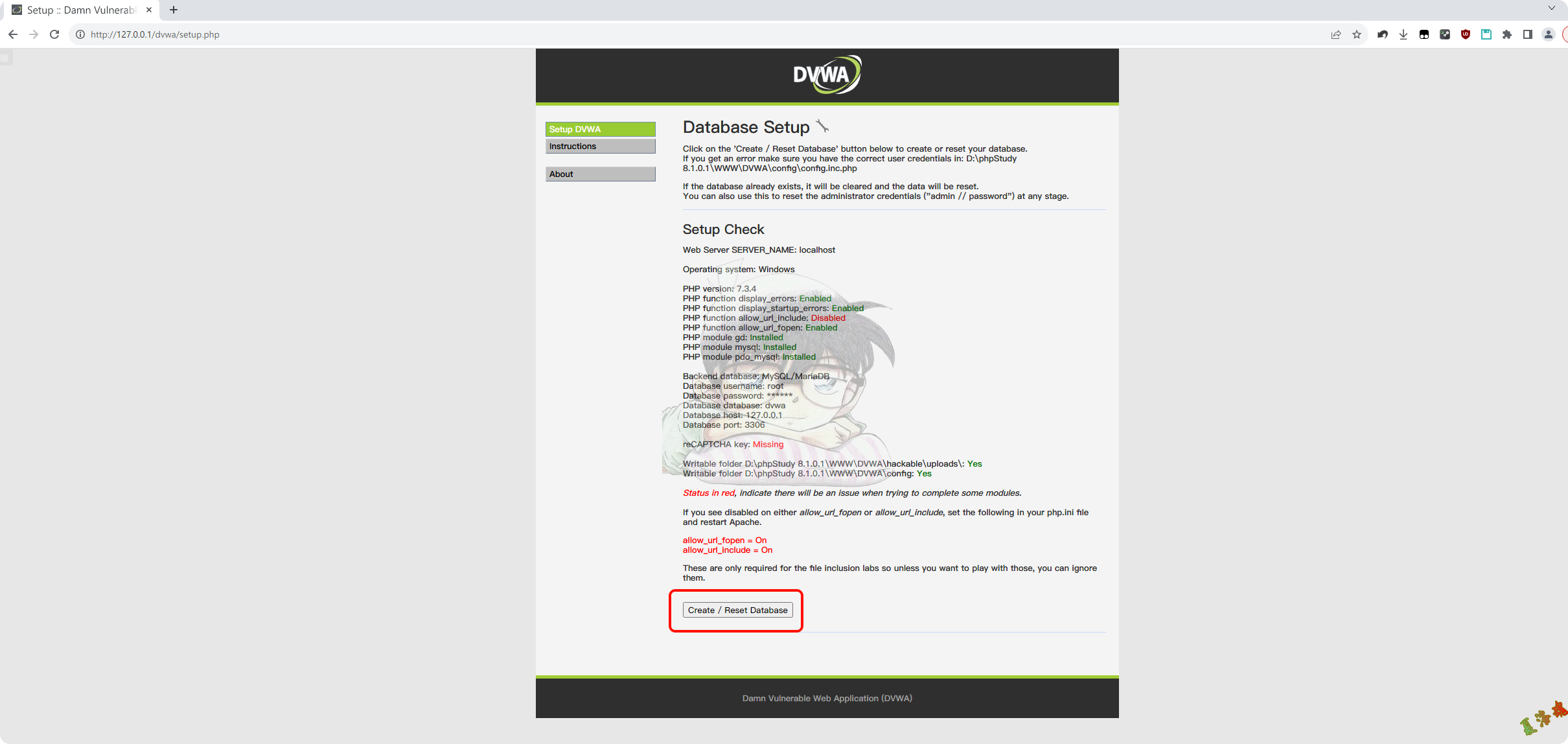1568x744 pixels.
Task: Click the Create / Reset Database button
Action: [738, 610]
